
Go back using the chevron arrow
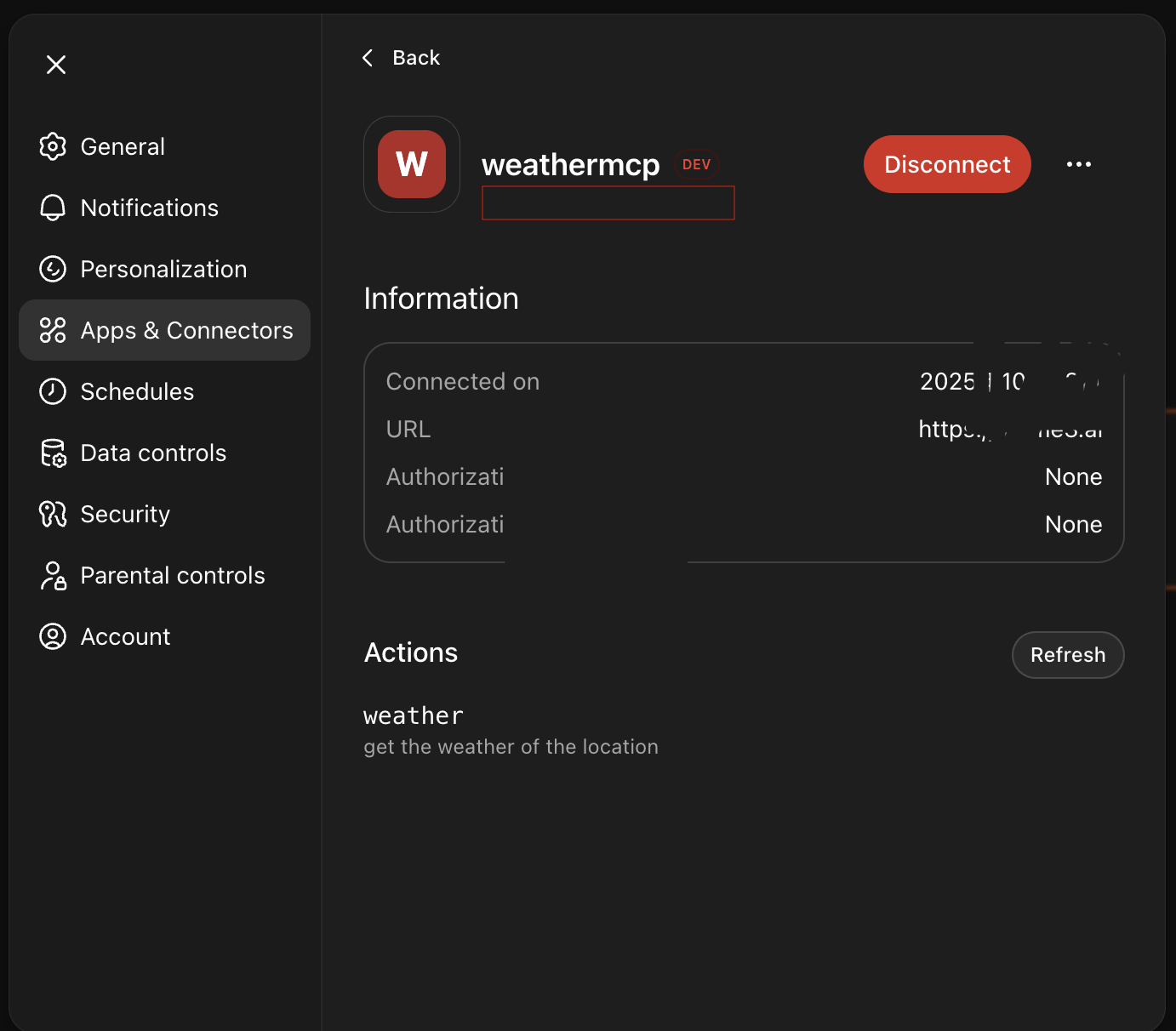368,58
